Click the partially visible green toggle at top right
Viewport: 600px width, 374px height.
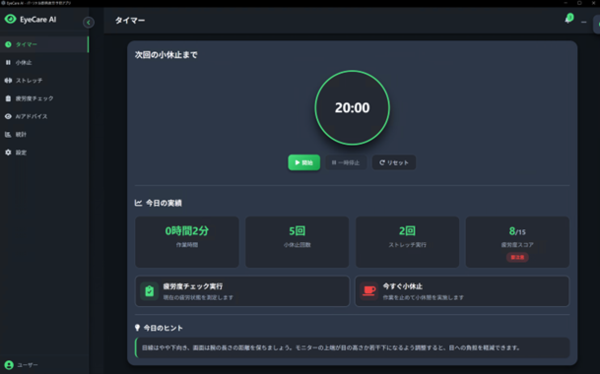click(597, 24)
